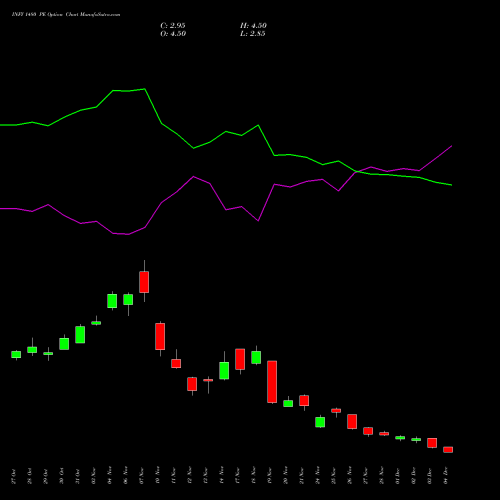Image resolution: width=500 pixels, height=500 pixels.
Task: Click the red candle at the 07 Nov peak
Action: pyautogui.click(x=144, y=282)
